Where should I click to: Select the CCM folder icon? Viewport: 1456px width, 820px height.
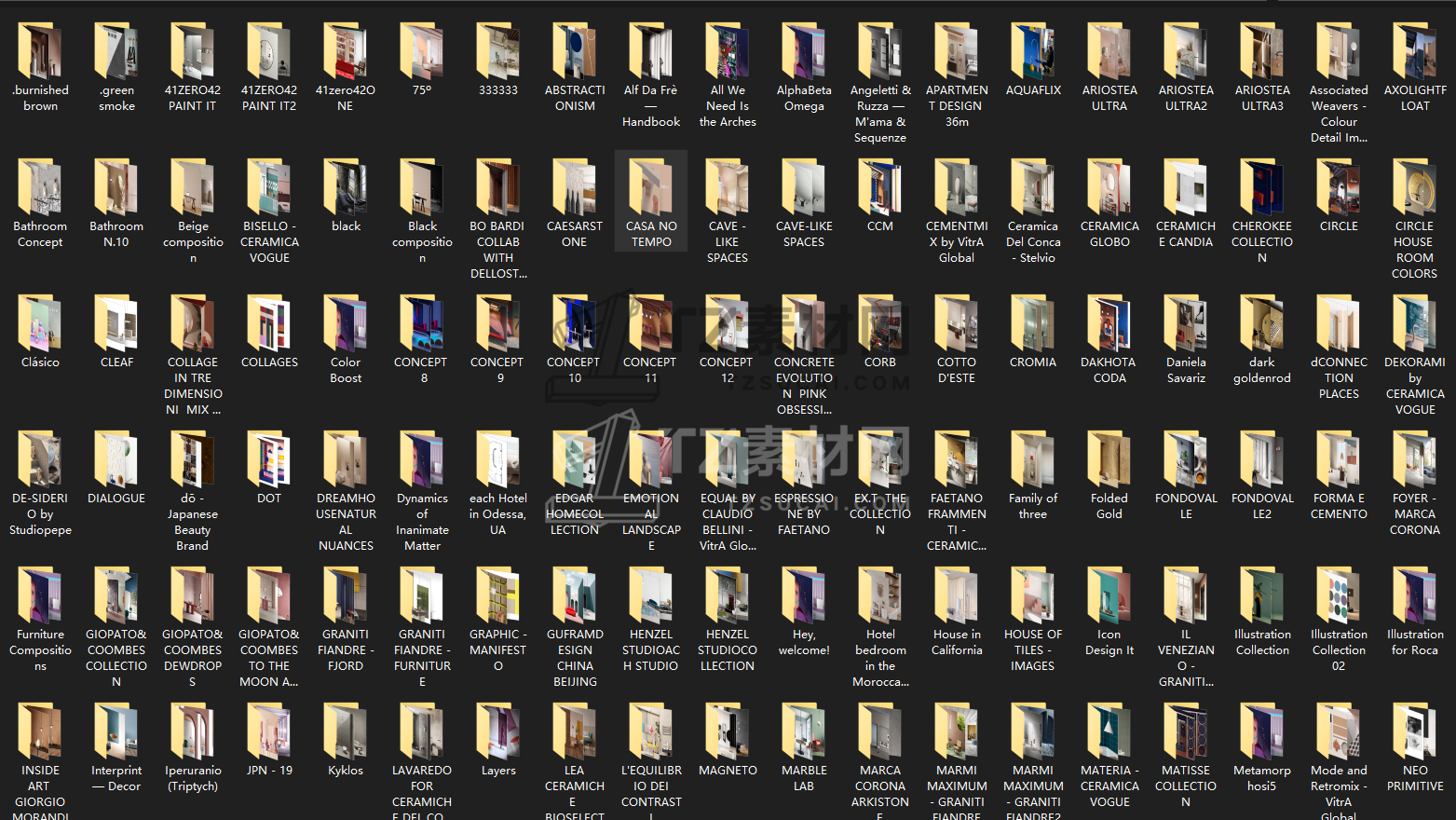click(x=880, y=187)
